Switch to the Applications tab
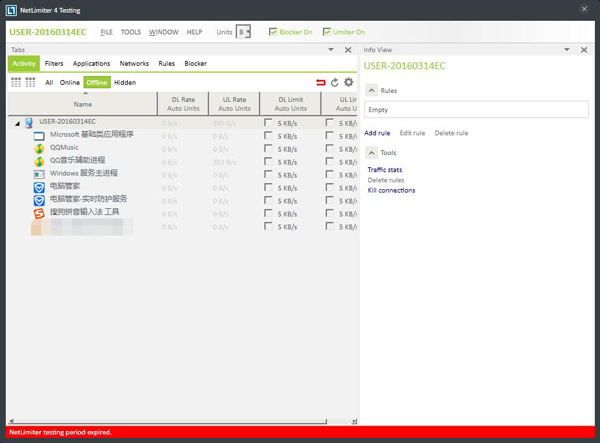 [91, 64]
